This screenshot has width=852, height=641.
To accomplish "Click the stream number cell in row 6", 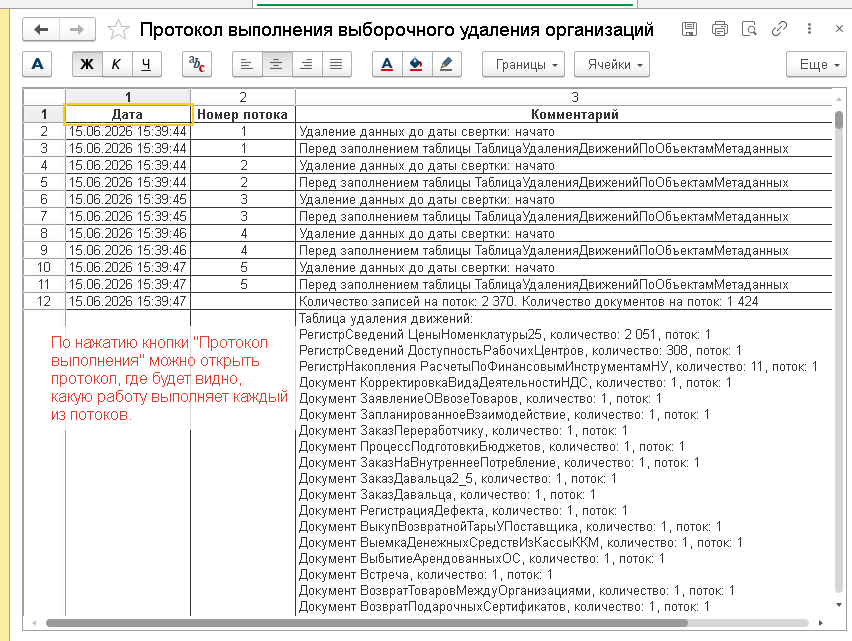I will pos(243,199).
